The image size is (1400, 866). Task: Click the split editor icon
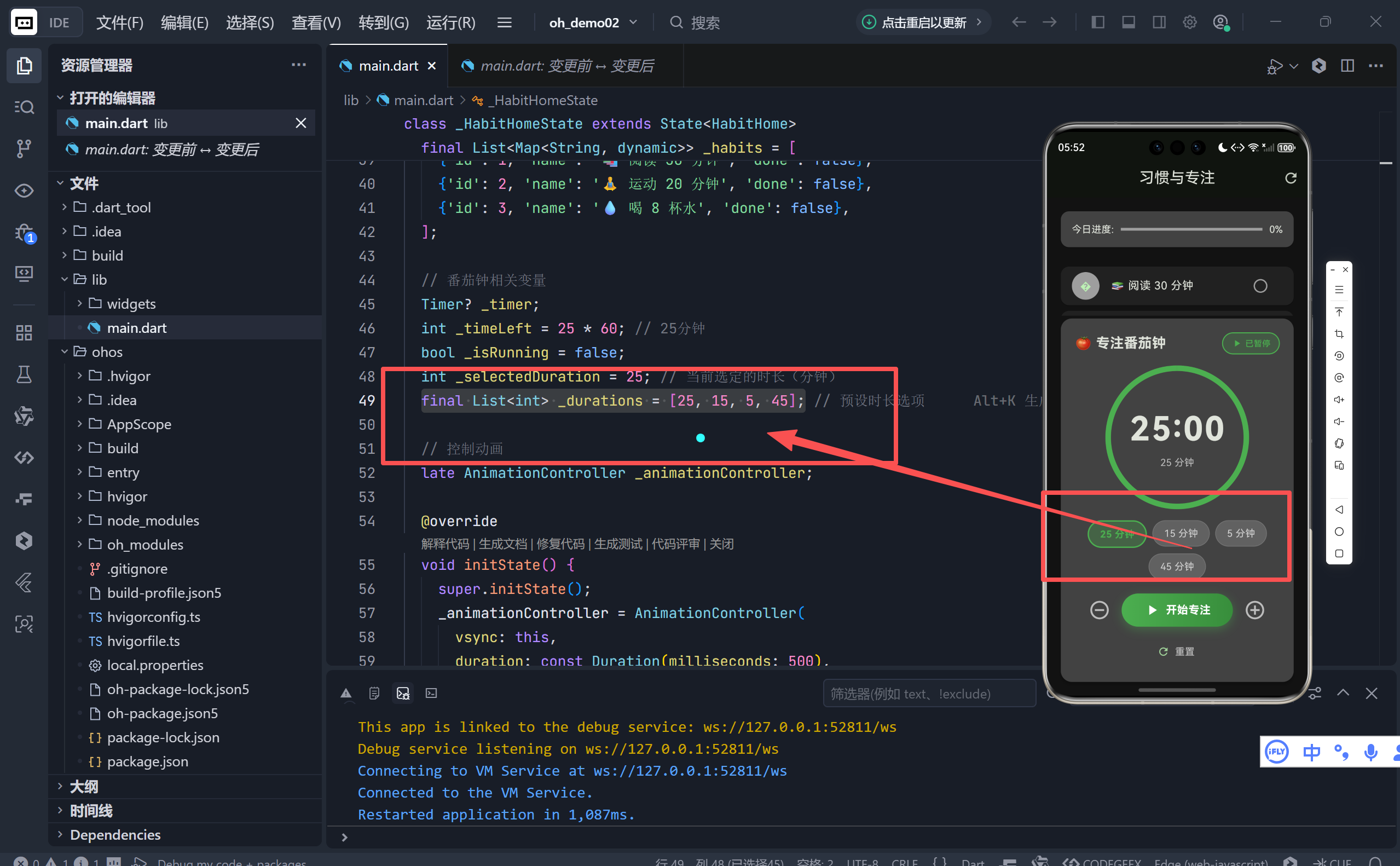(x=1347, y=66)
